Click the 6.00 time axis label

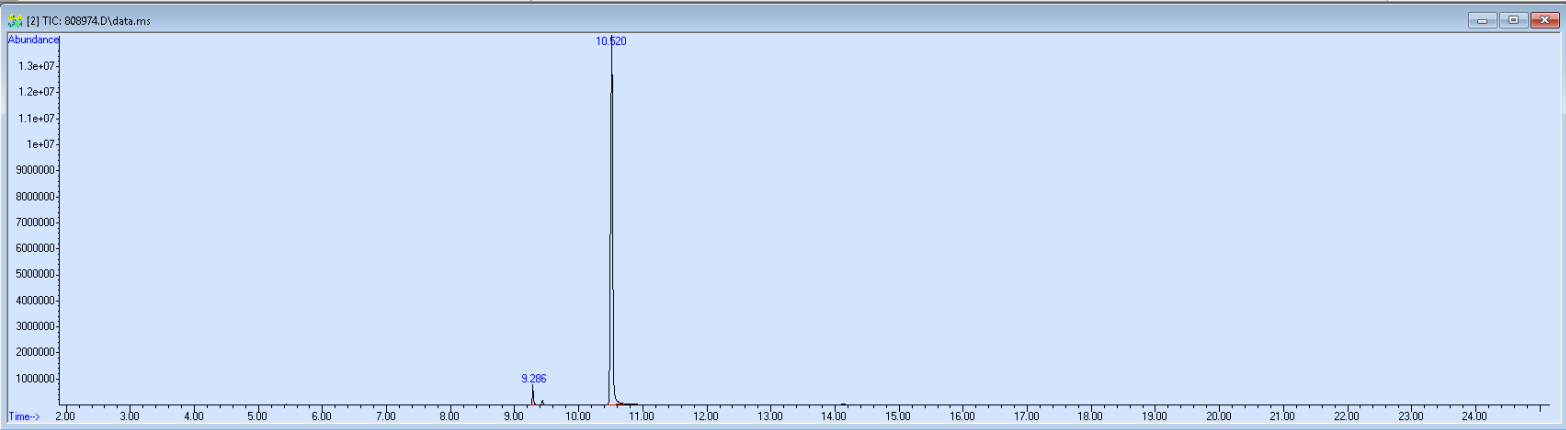[322, 415]
